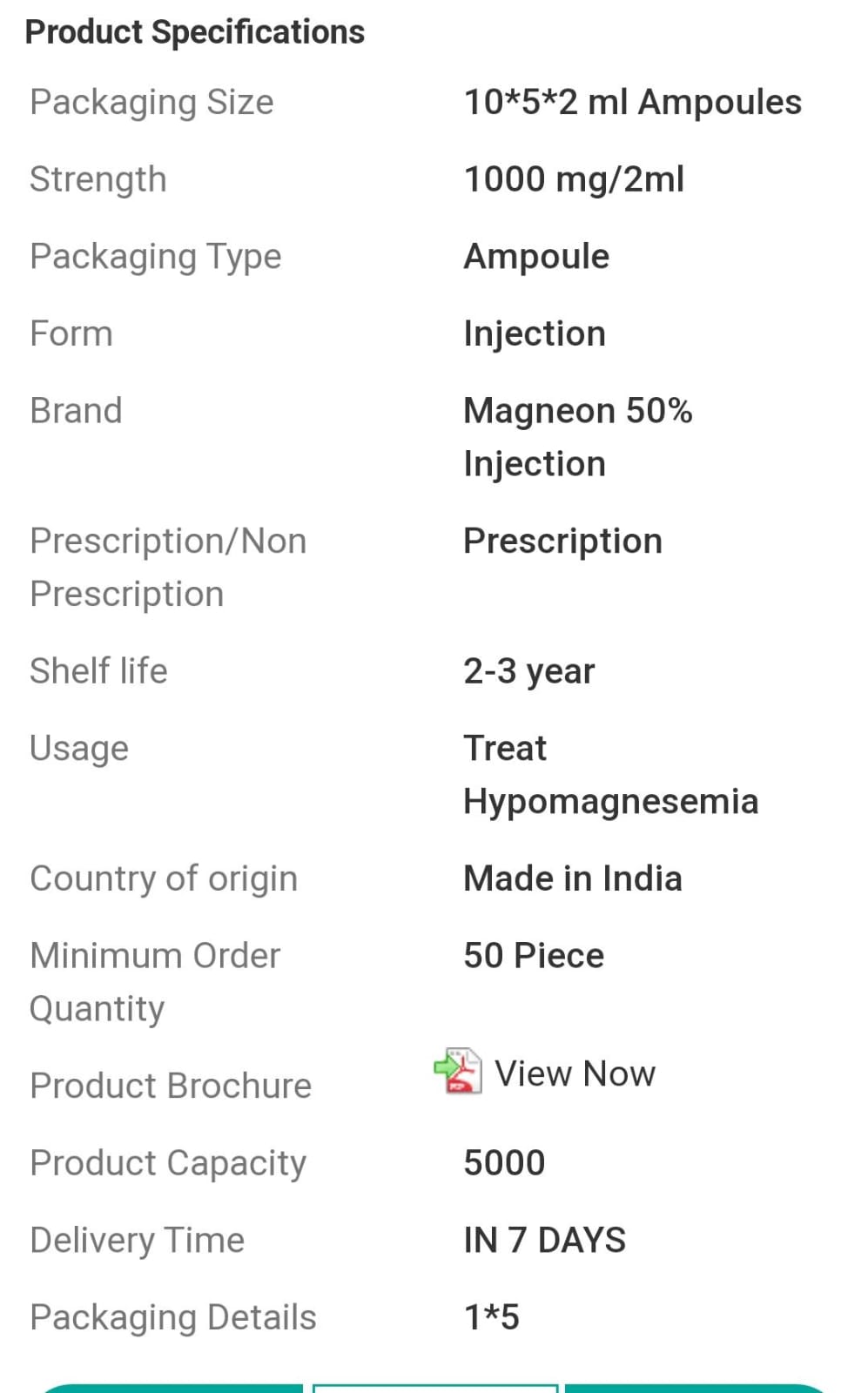Click the Magneon 50% Injection brand text
This screenshot has height=1393, width=868.
(577, 436)
